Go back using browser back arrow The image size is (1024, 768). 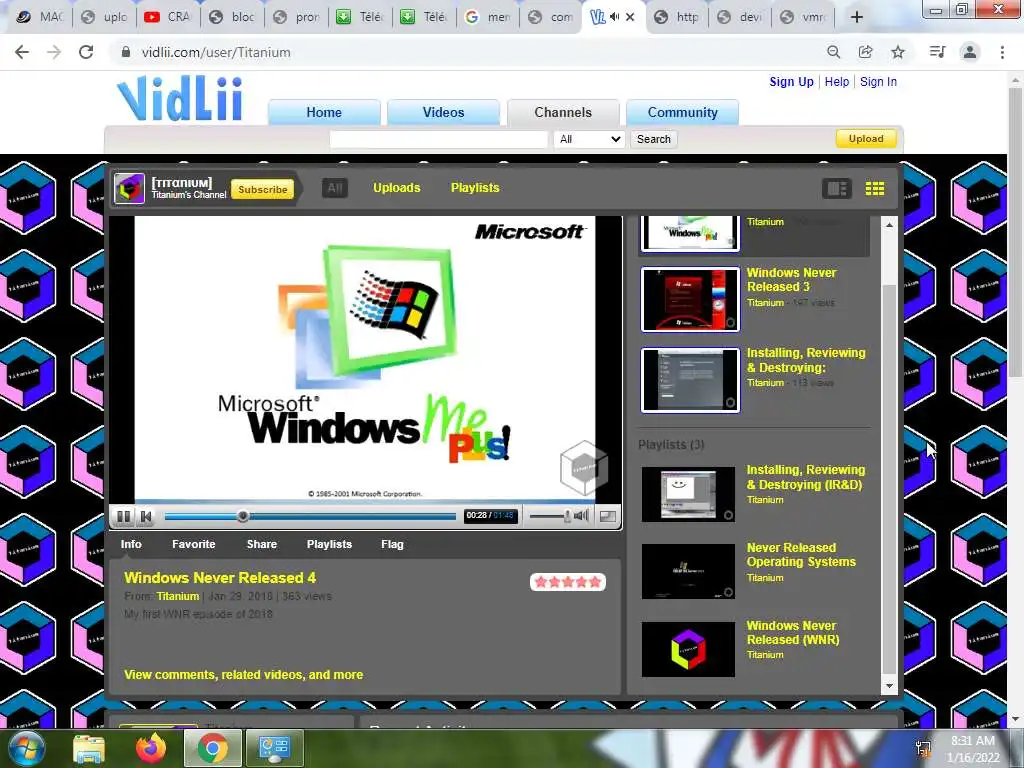pyautogui.click(x=22, y=52)
